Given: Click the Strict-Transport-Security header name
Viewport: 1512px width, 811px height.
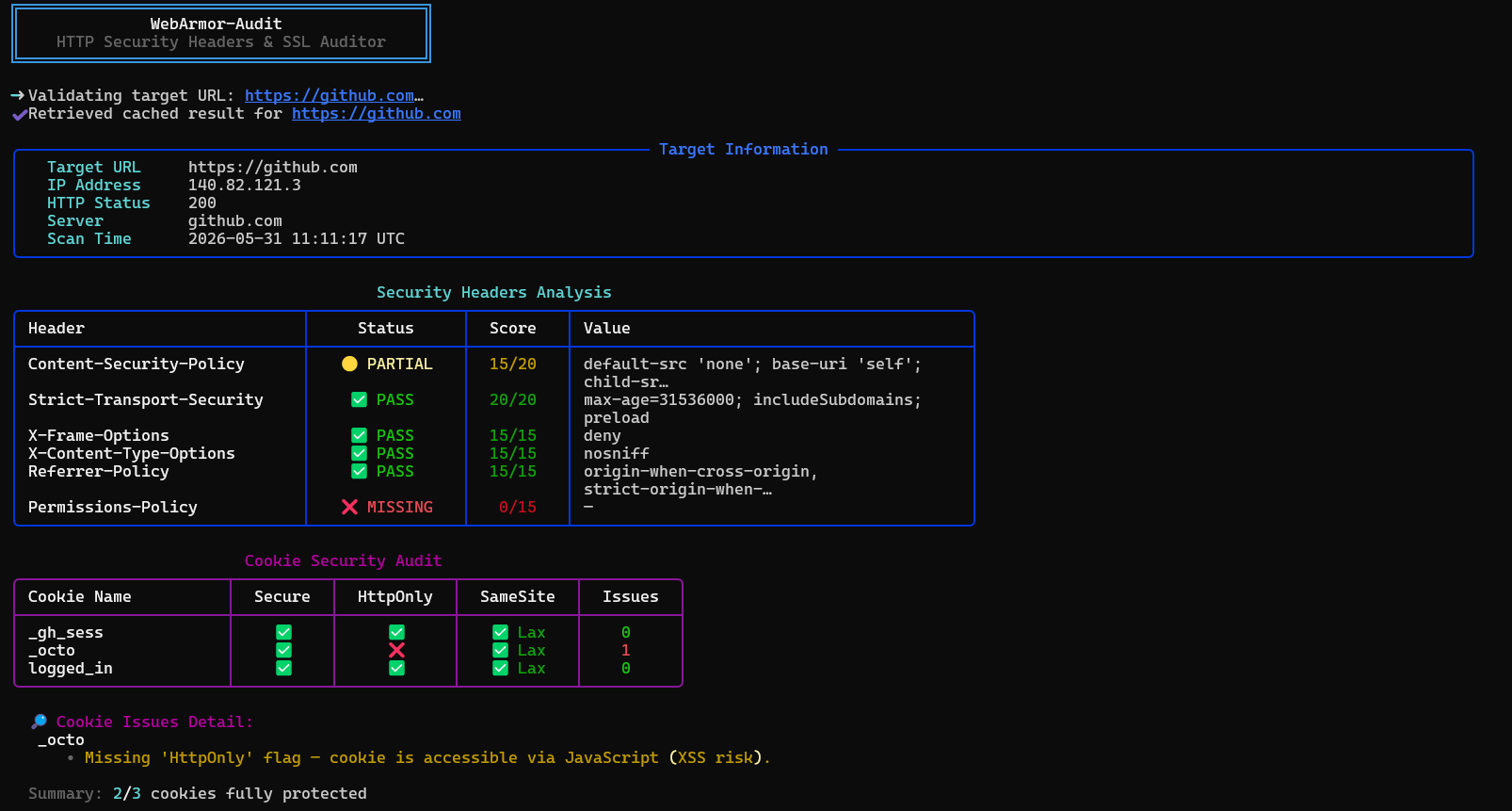Looking at the screenshot, I should pyautogui.click(x=146, y=399).
